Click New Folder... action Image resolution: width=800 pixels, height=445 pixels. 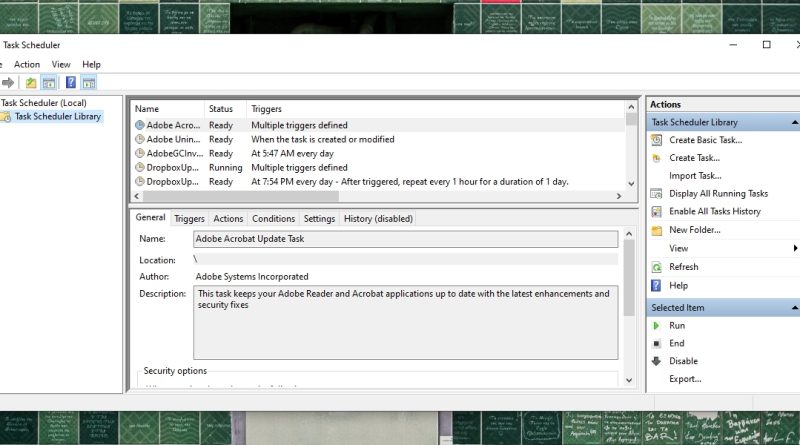coord(695,230)
